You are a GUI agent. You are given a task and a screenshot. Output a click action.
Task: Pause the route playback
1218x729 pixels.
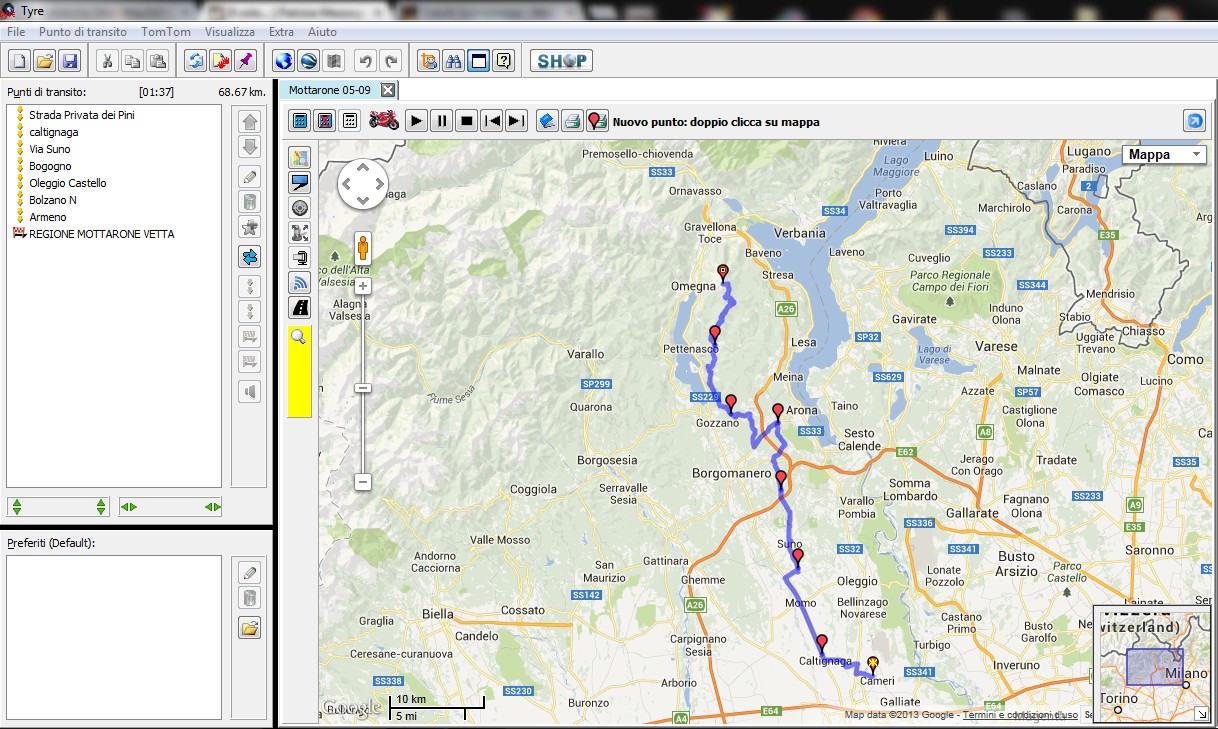tap(442, 121)
